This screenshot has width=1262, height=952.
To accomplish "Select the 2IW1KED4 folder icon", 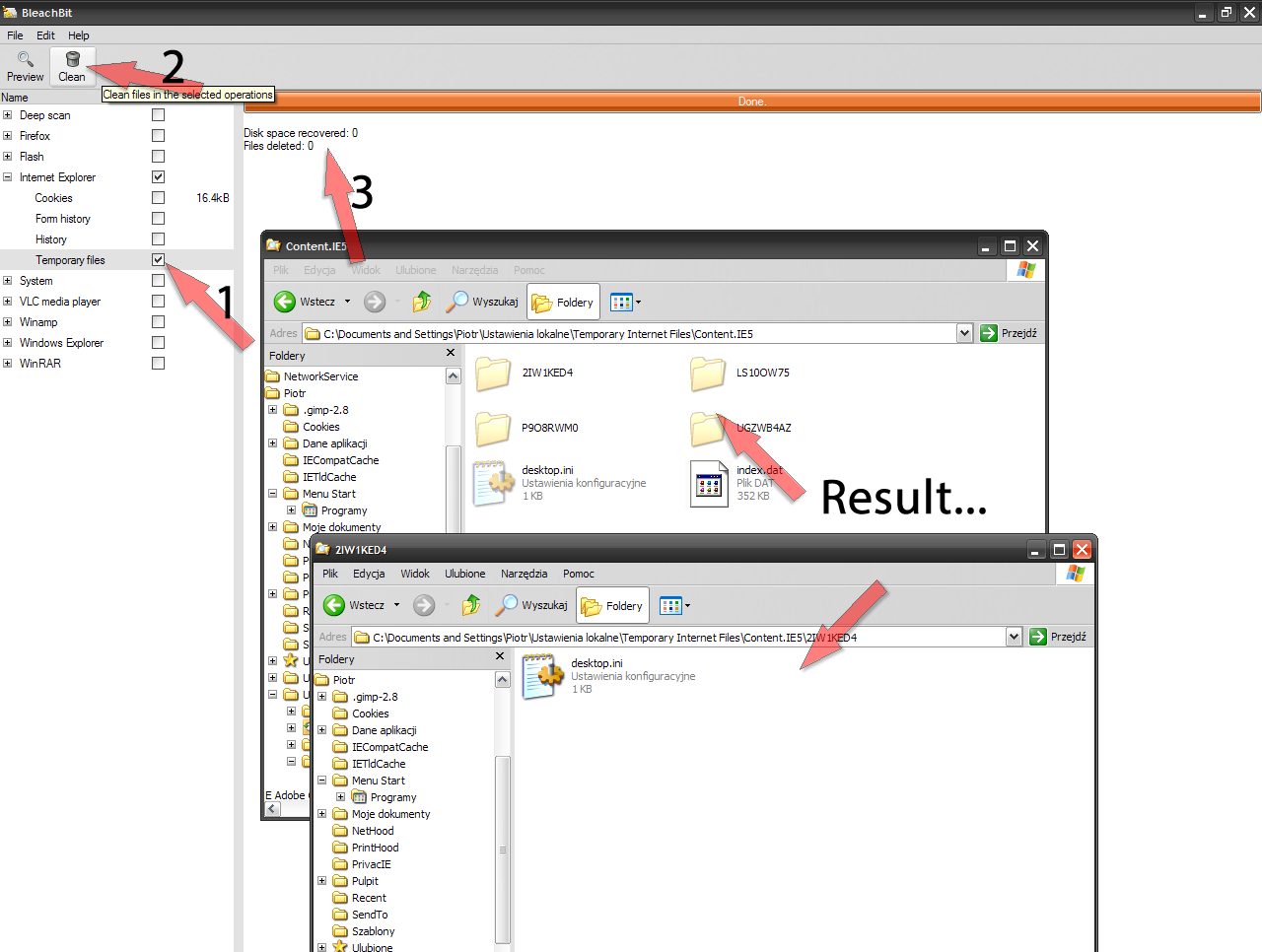I will tap(493, 374).
